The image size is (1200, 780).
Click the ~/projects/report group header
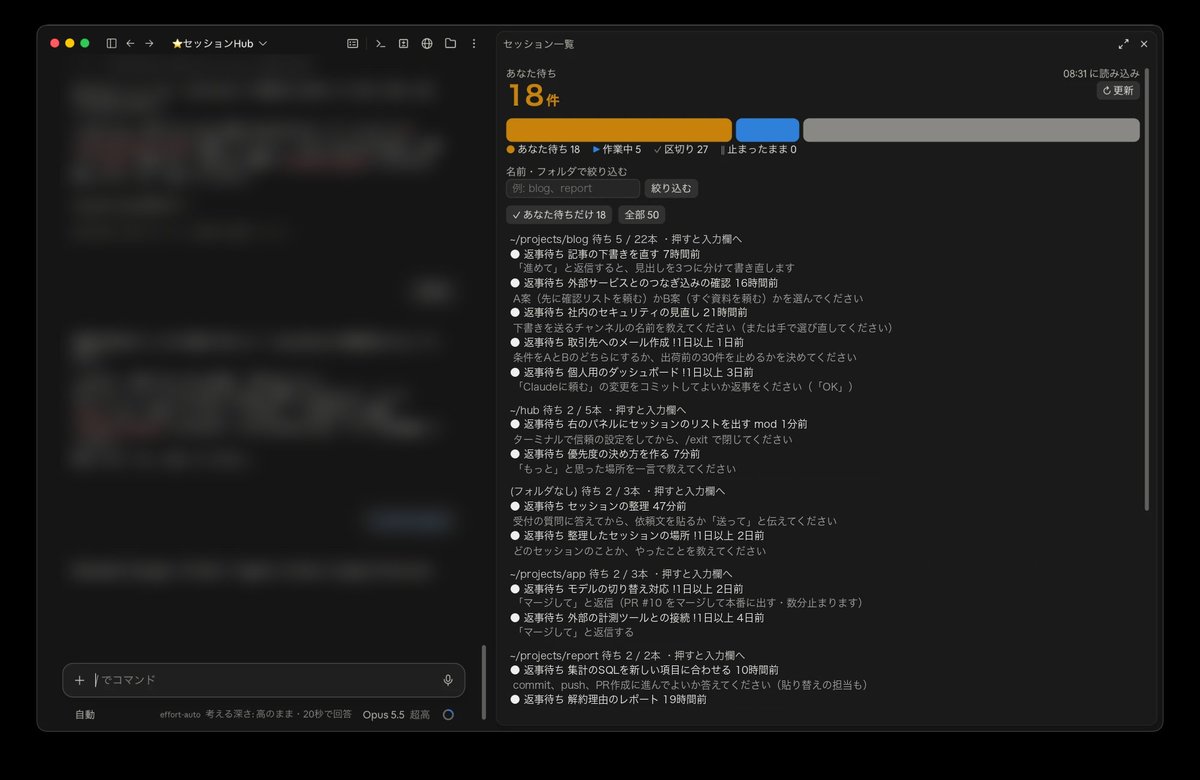pos(627,655)
